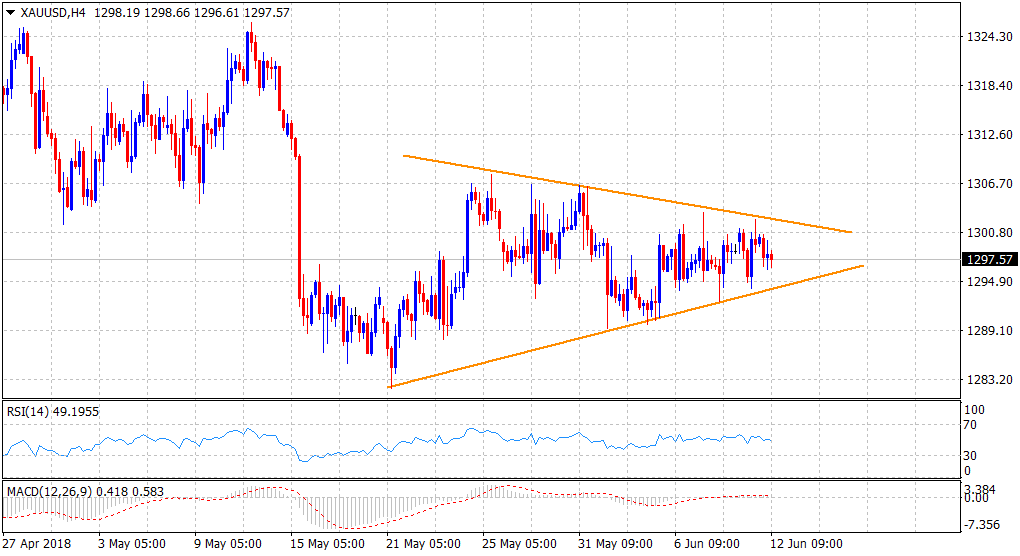Viewport: 1020px width, 556px height.
Task: Click the current price tag 1297.57
Action: [989, 259]
